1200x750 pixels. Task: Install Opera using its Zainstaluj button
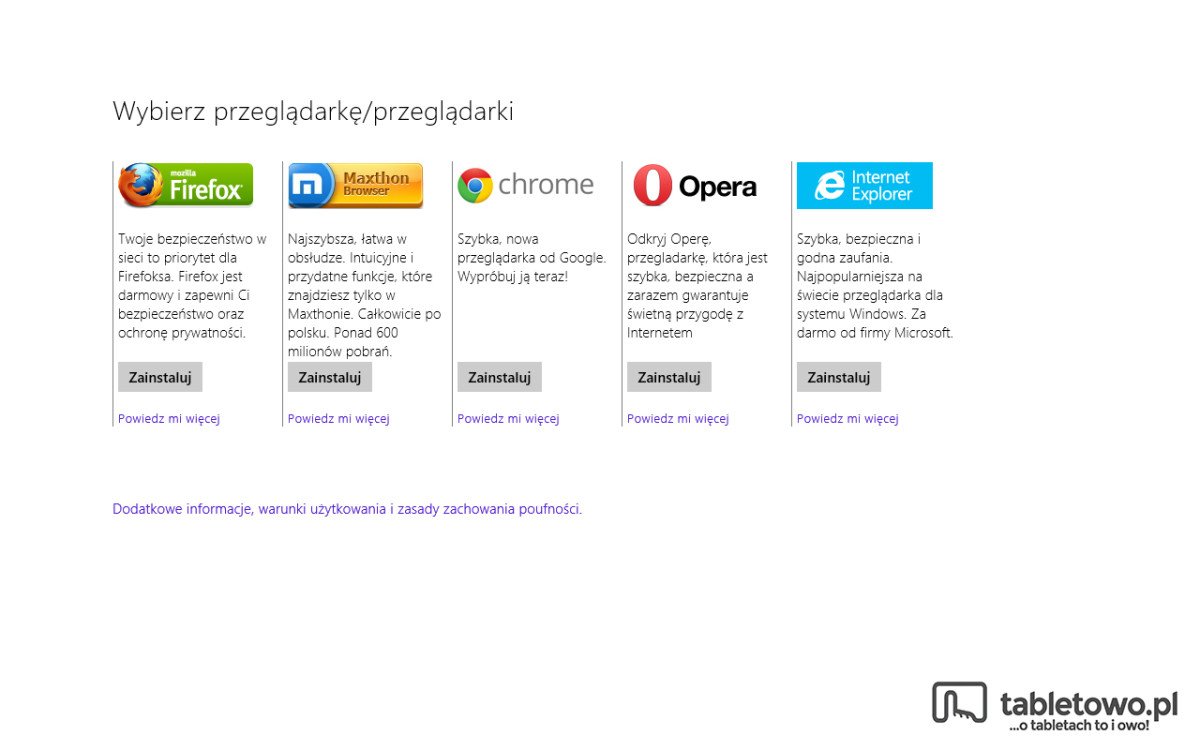pos(669,377)
